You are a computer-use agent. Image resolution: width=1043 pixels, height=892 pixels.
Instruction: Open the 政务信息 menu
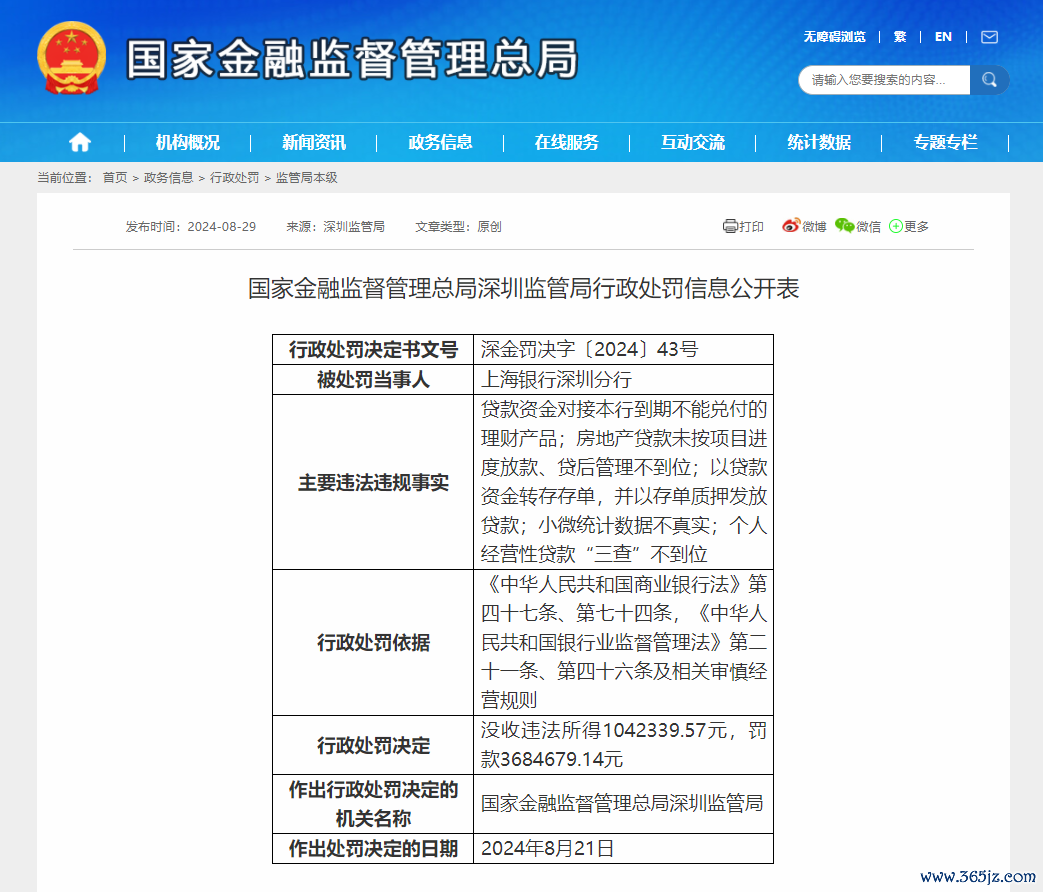point(440,142)
